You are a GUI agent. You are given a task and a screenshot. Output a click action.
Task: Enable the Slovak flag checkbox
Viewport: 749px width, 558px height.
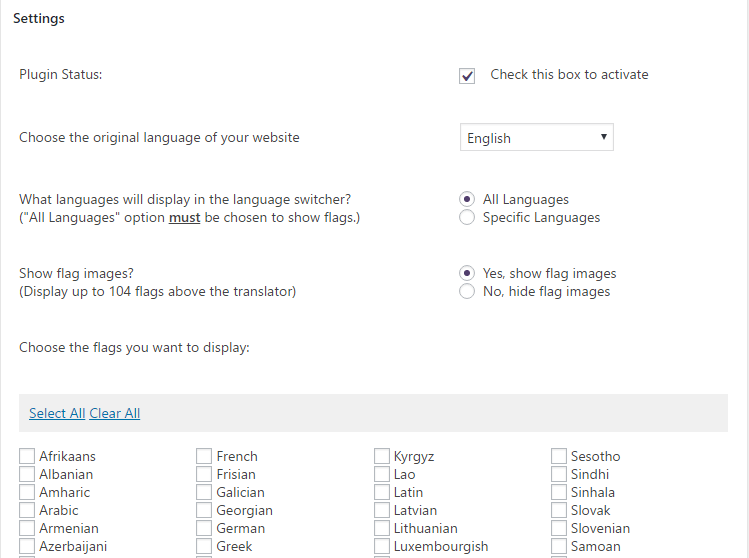pos(559,511)
